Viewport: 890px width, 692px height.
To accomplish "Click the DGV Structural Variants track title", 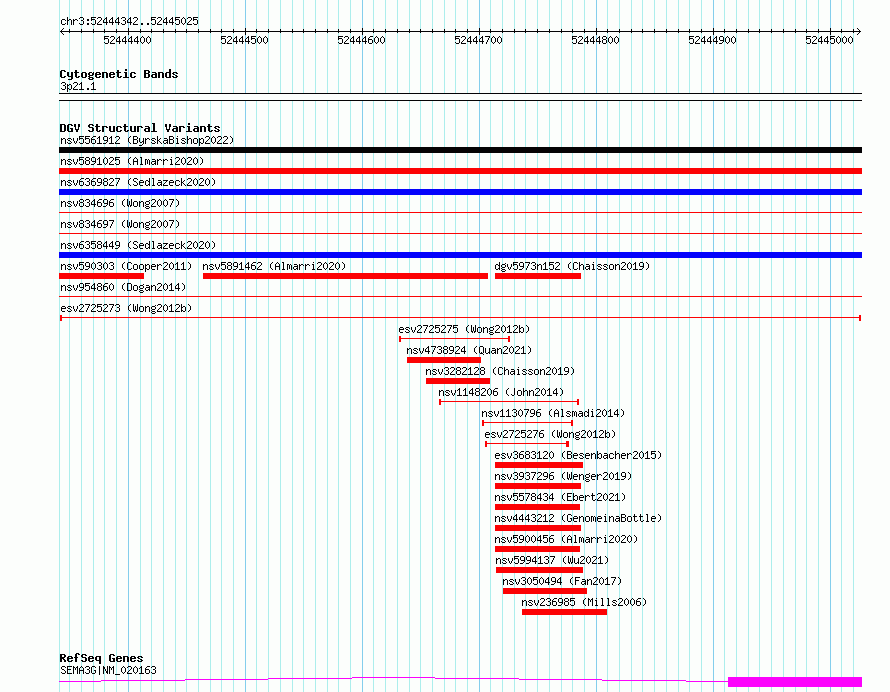I will (x=140, y=128).
